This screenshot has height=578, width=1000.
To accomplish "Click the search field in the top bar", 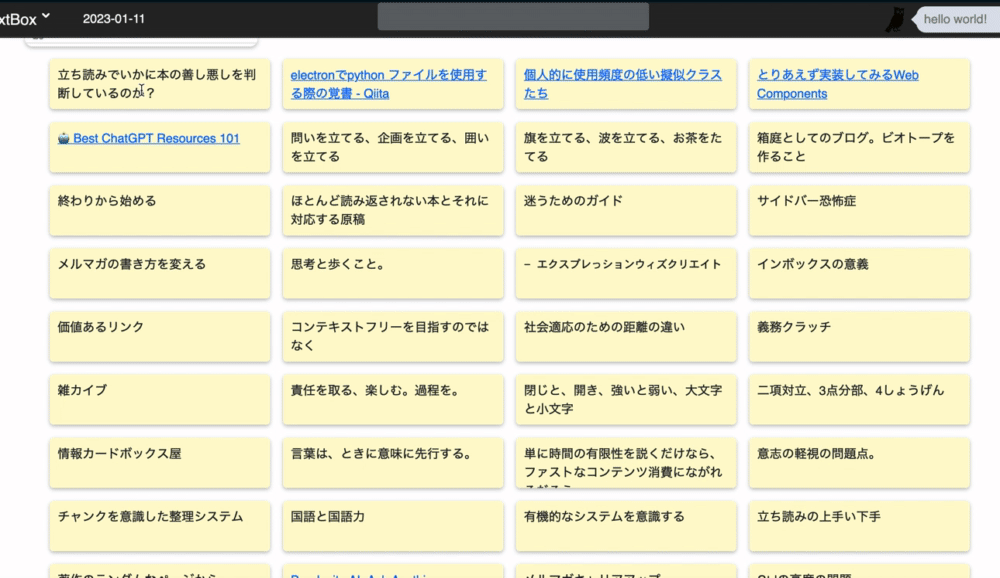I will (512, 16).
